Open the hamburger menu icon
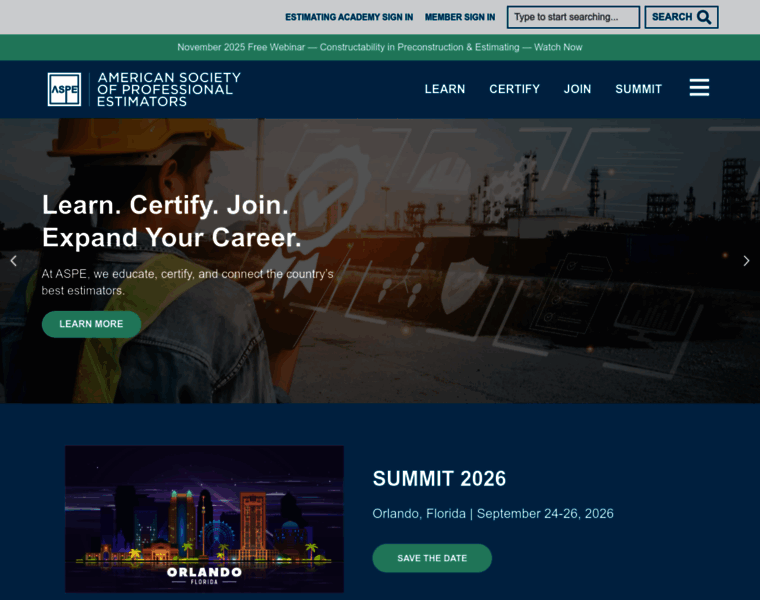 (x=699, y=88)
